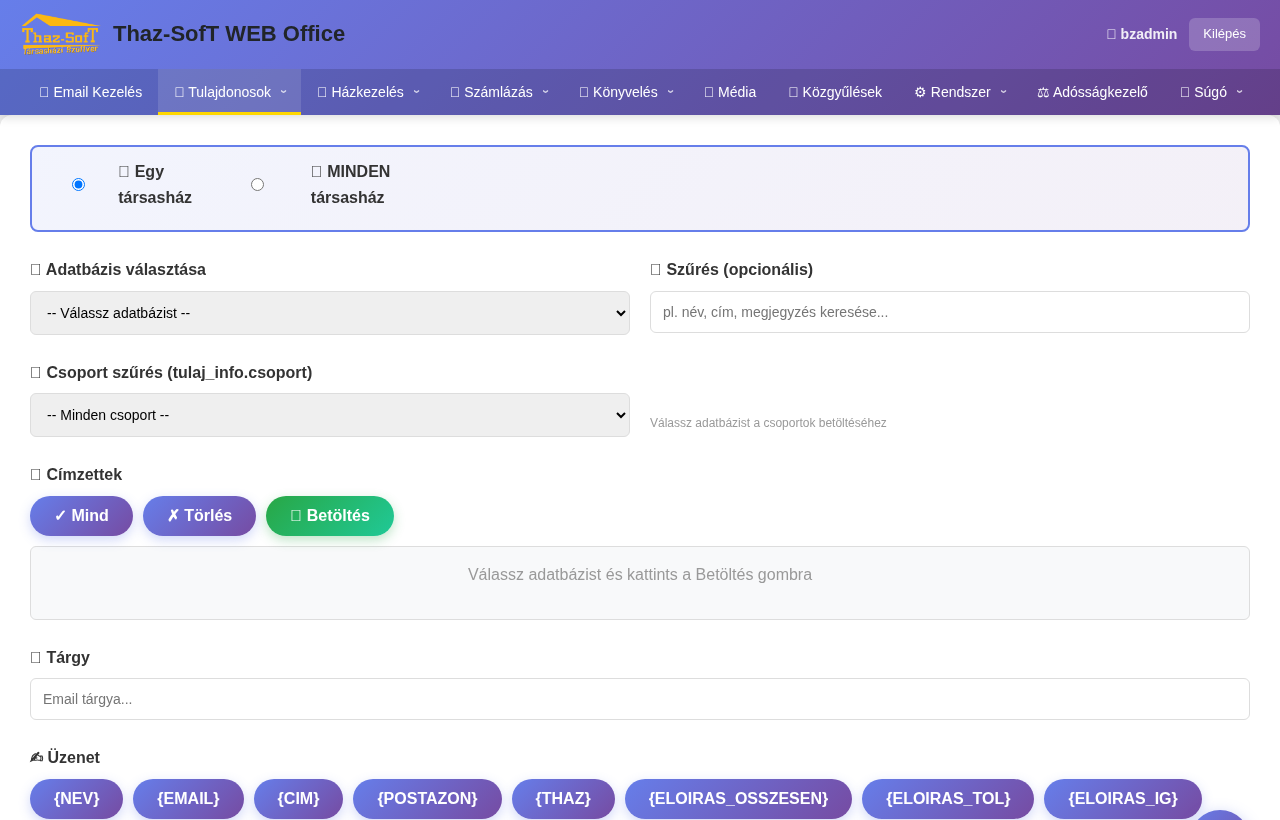
Task: Click the Törlés clear button
Action: click(199, 516)
